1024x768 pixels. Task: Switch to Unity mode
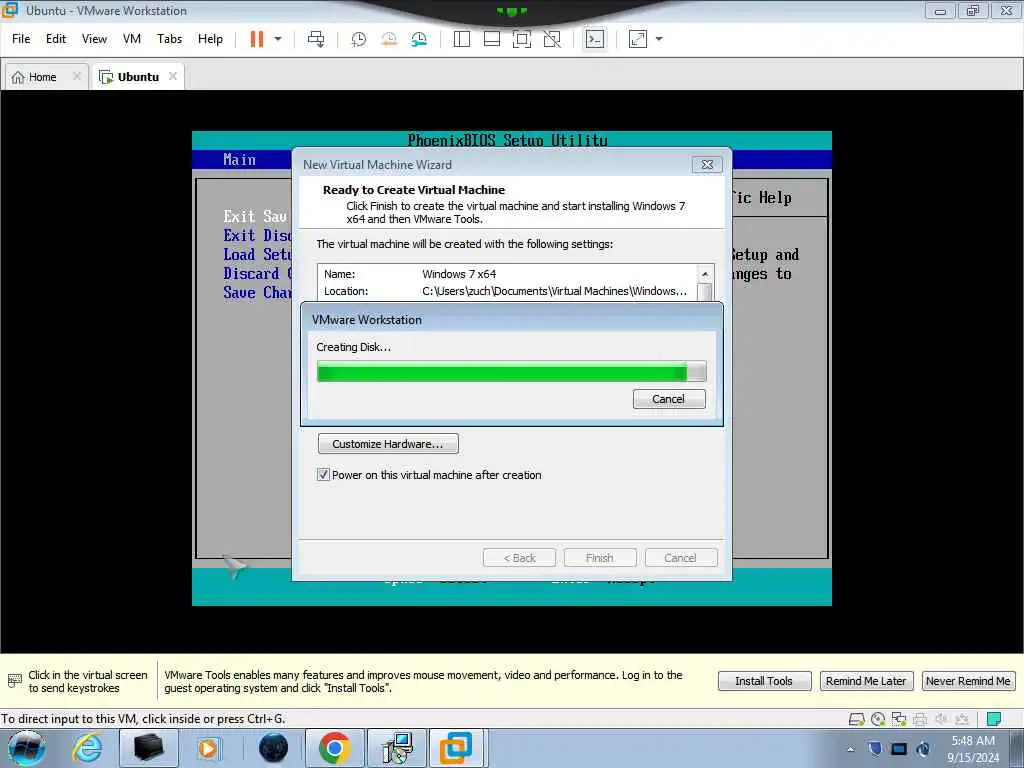pos(552,39)
